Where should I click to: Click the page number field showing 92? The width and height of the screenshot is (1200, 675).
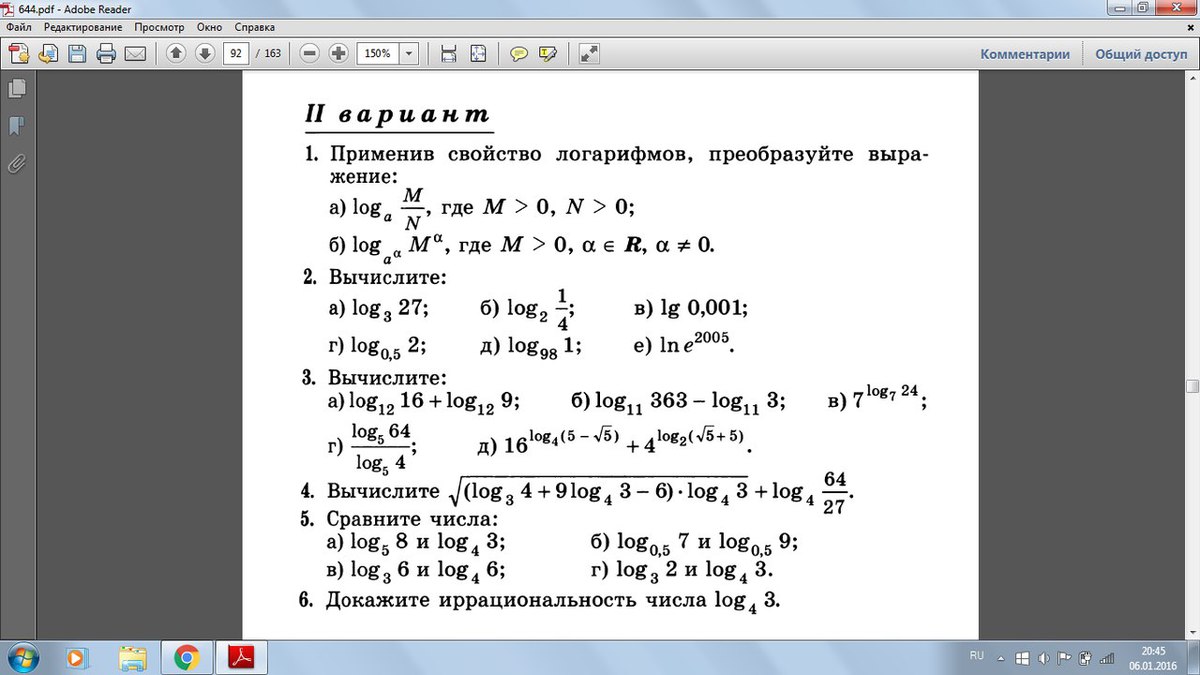pos(236,54)
